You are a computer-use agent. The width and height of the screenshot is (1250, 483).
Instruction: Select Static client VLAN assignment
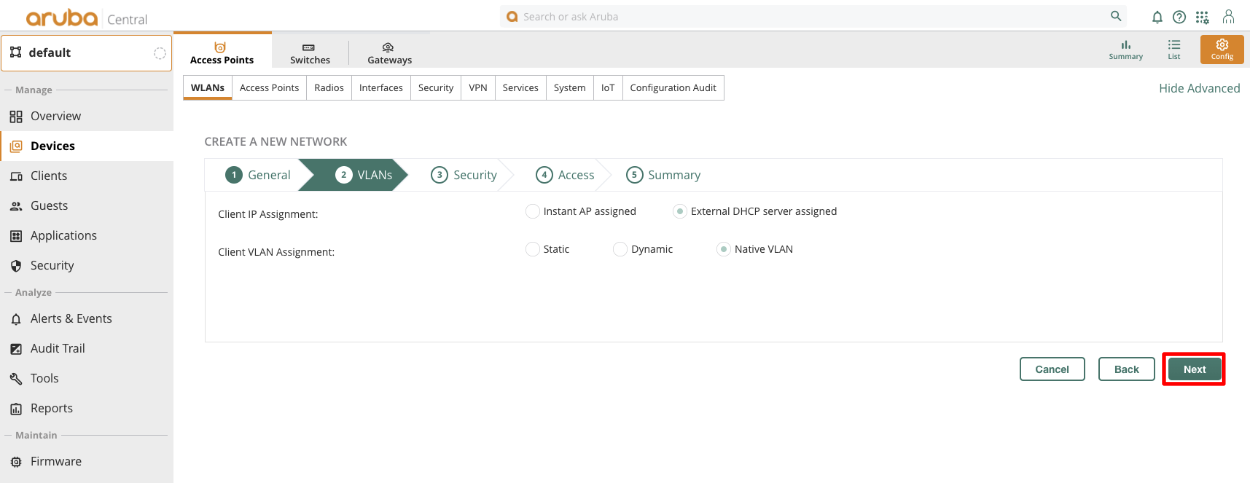[x=532, y=249]
